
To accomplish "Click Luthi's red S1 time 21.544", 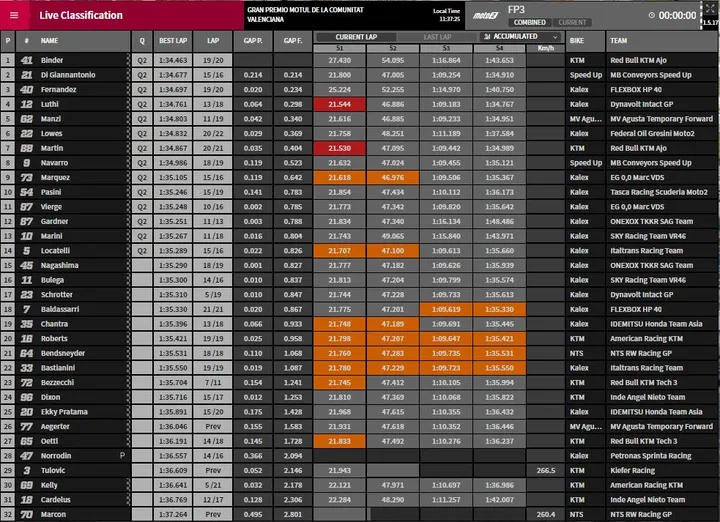I will click(x=339, y=104).
